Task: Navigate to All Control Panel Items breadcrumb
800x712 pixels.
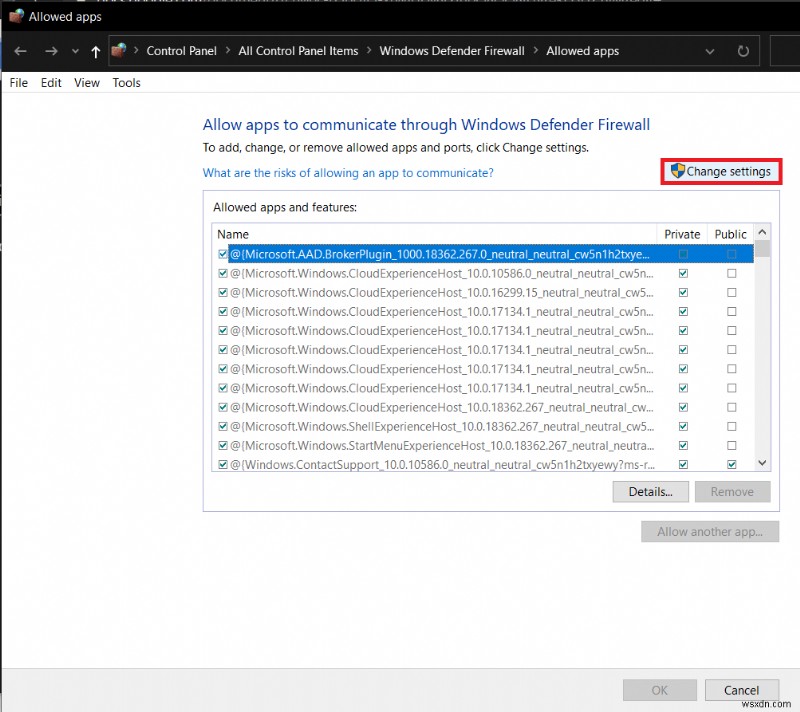Action: tap(298, 51)
